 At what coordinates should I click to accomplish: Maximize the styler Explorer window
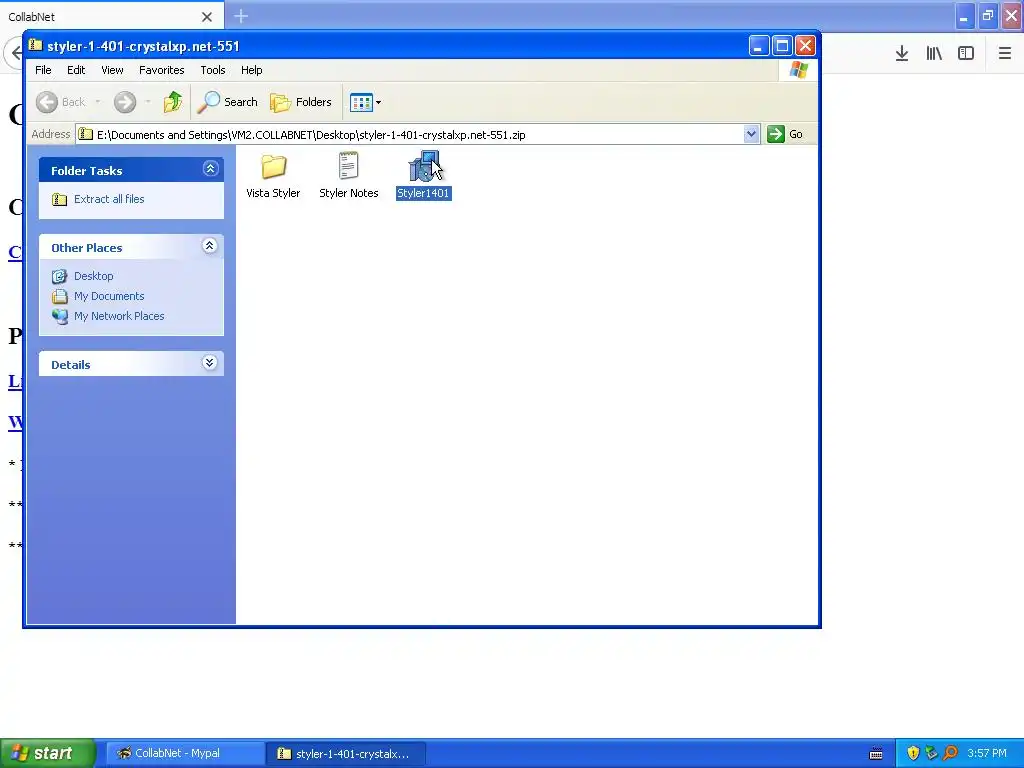(x=782, y=46)
